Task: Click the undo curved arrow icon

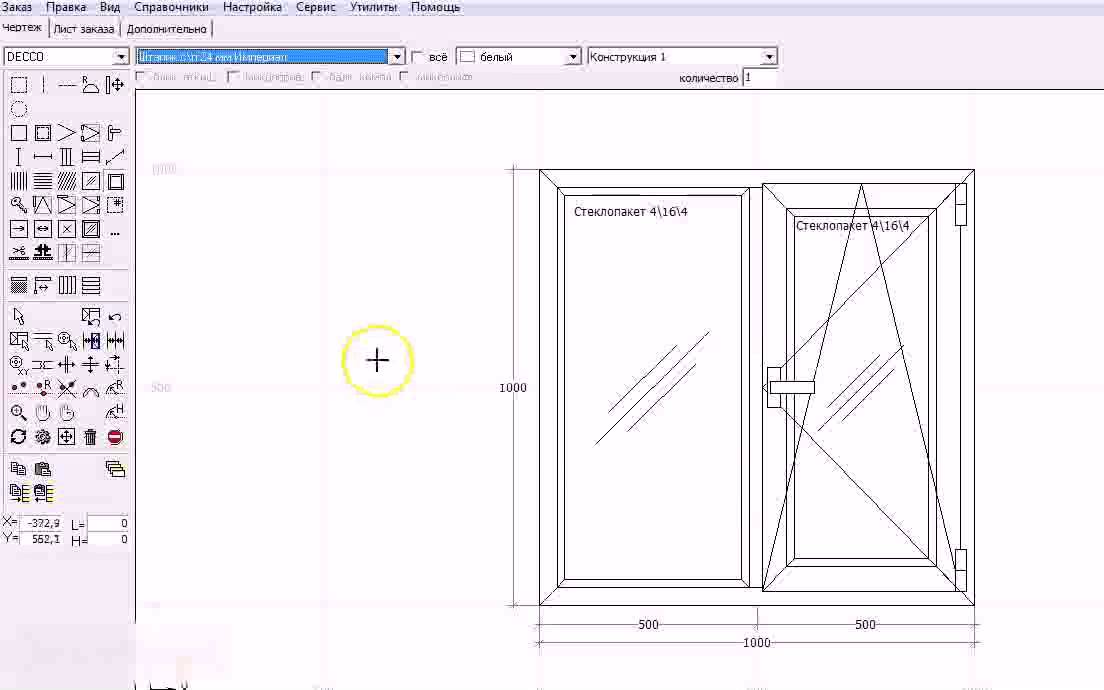Action: [115, 317]
